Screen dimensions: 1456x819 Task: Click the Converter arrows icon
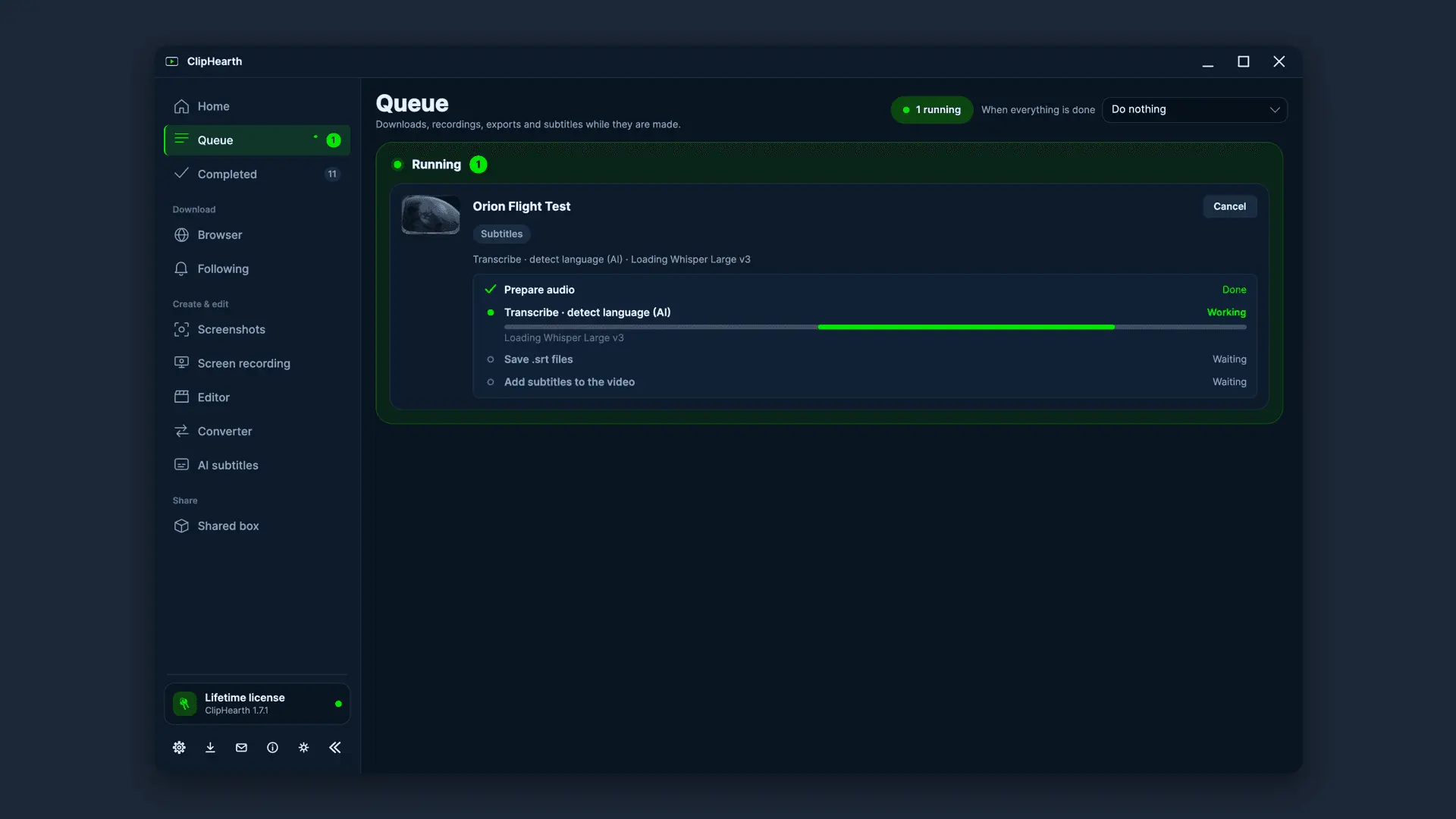(181, 431)
